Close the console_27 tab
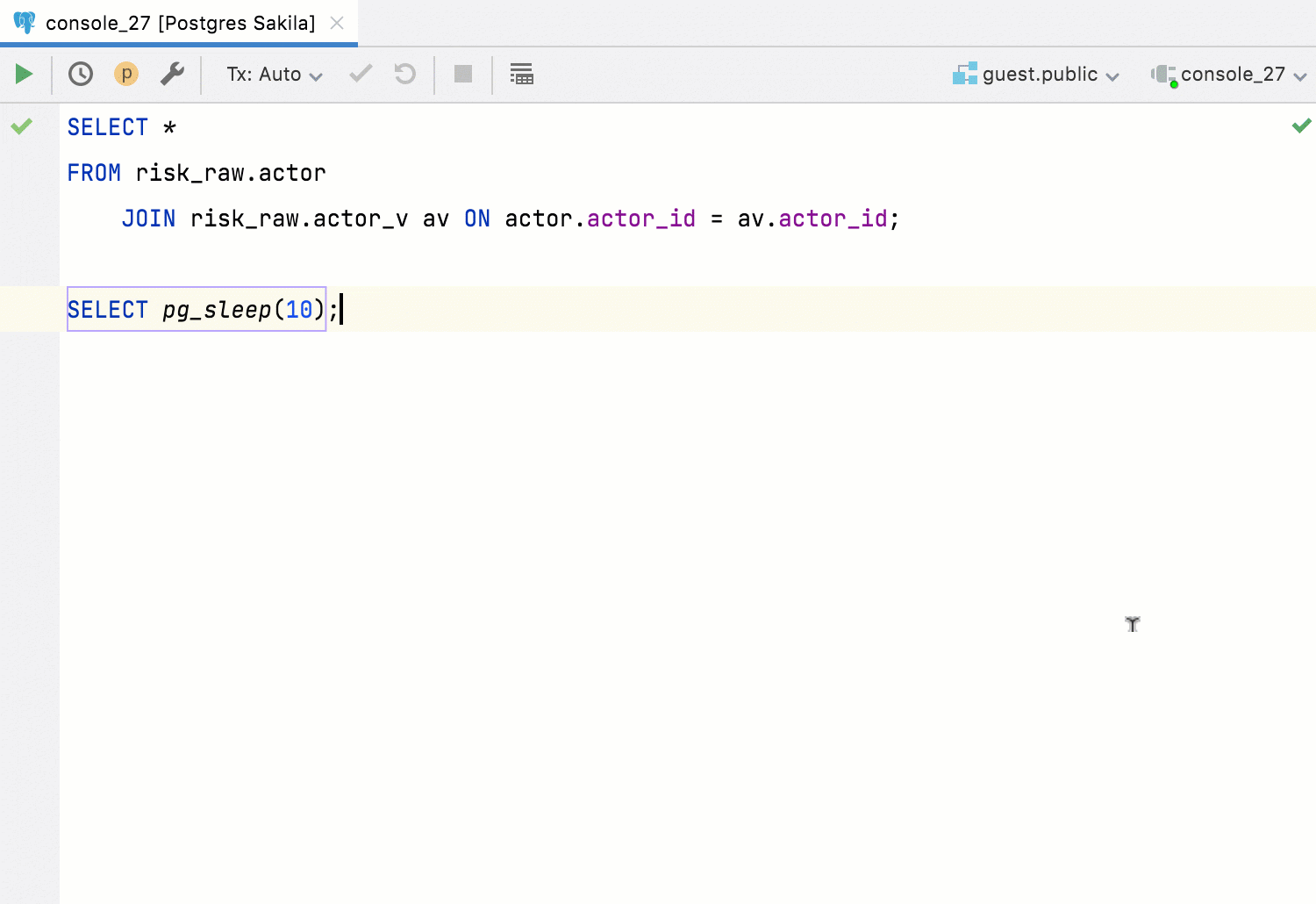The image size is (1316, 904). [337, 23]
